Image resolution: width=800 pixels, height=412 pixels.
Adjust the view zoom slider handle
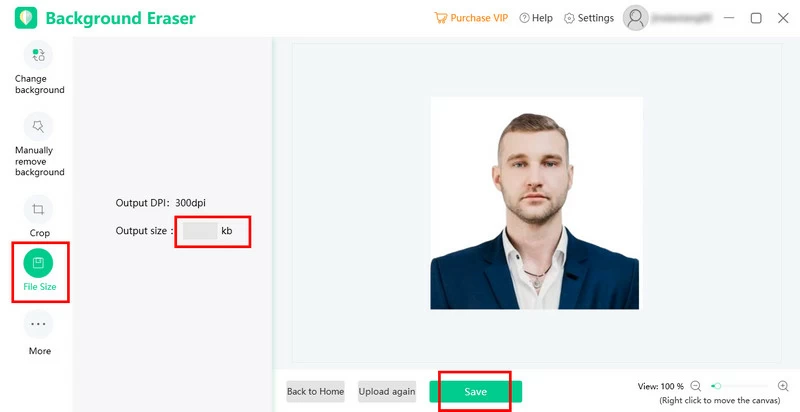[x=717, y=387]
